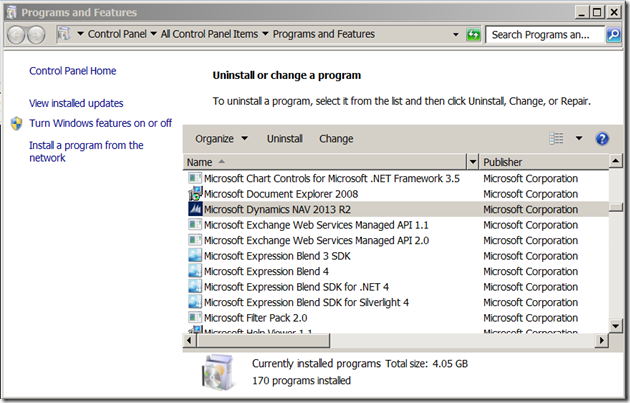630x403 pixels.
Task: Expand the Control Panel breadcrumb arrow
Action: pos(153,34)
